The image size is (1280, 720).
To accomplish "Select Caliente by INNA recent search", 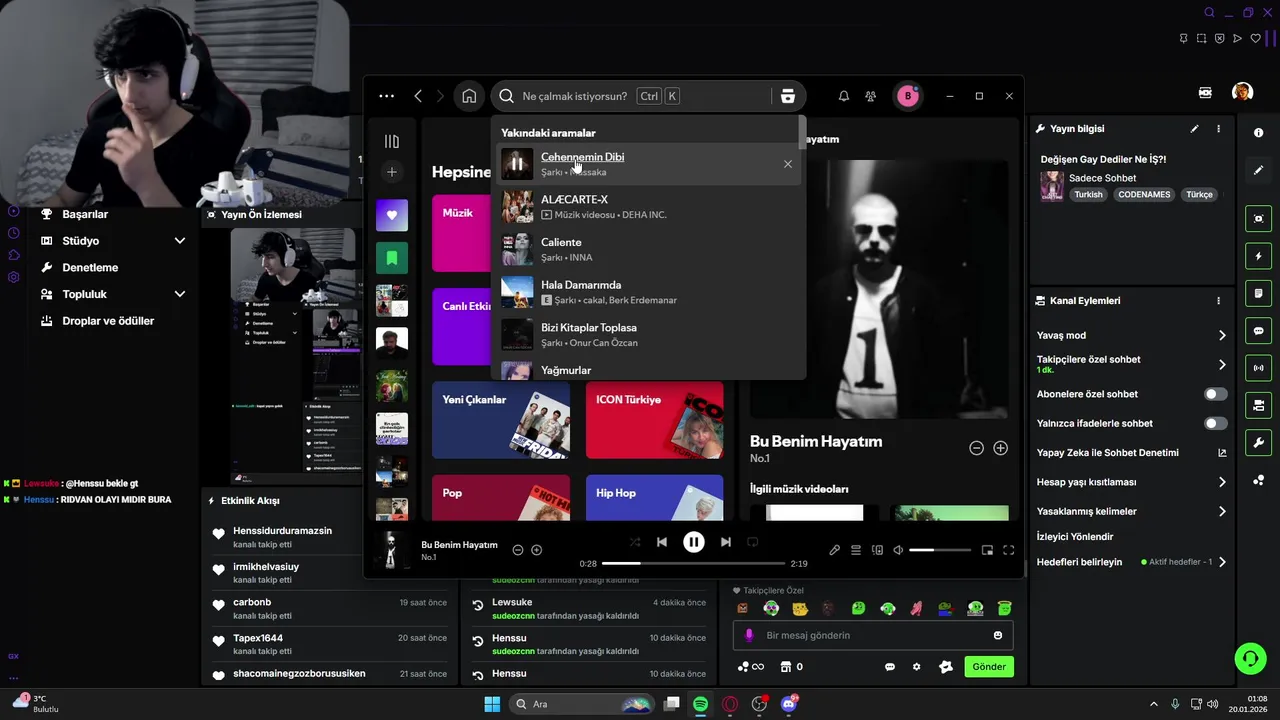I will point(648,249).
